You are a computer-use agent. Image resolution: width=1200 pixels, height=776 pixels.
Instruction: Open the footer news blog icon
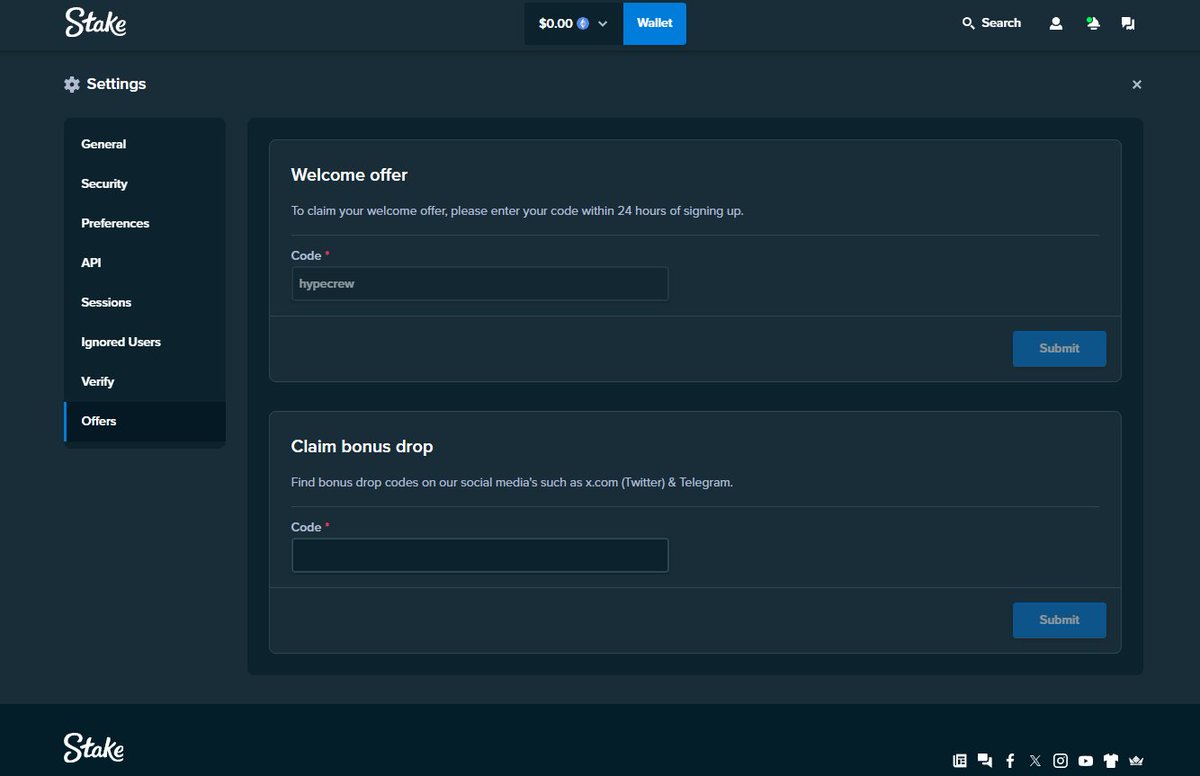click(x=960, y=760)
